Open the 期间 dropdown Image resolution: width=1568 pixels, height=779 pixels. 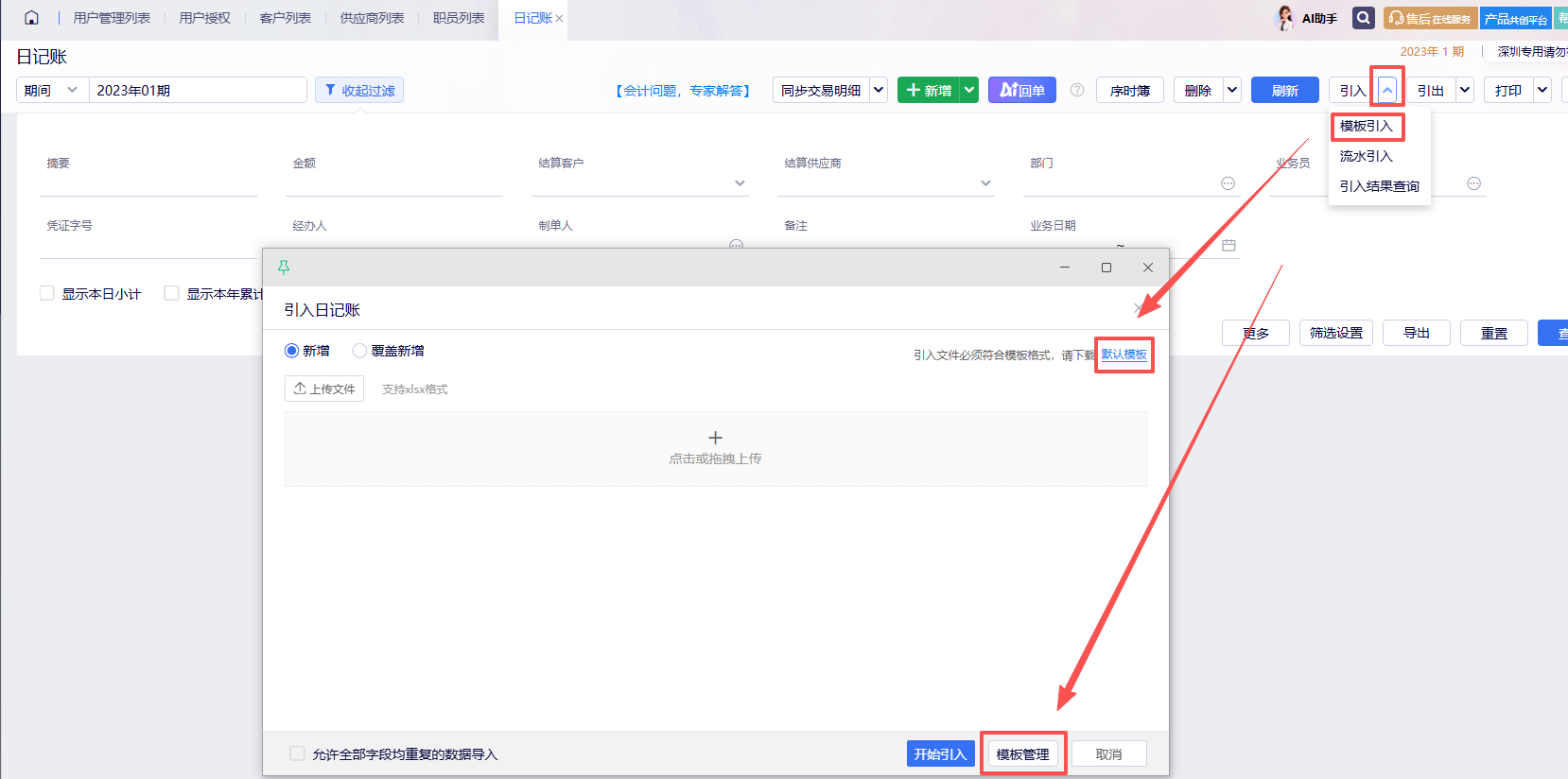[53, 90]
